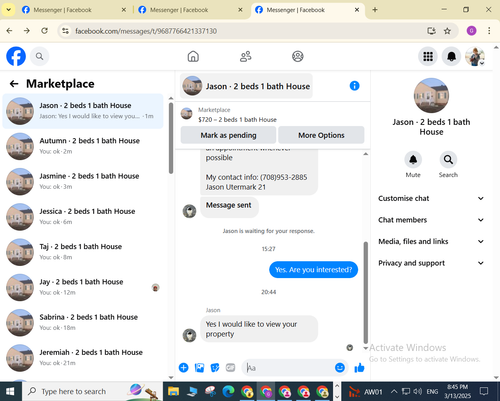
Task: Open the taskbar clock and date
Action: [457, 391]
